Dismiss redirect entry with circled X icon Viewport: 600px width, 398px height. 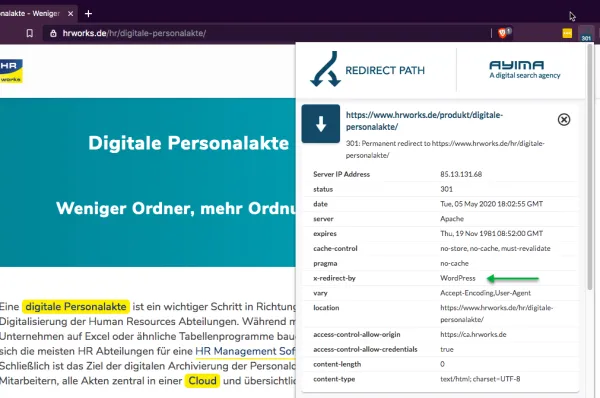(564, 120)
